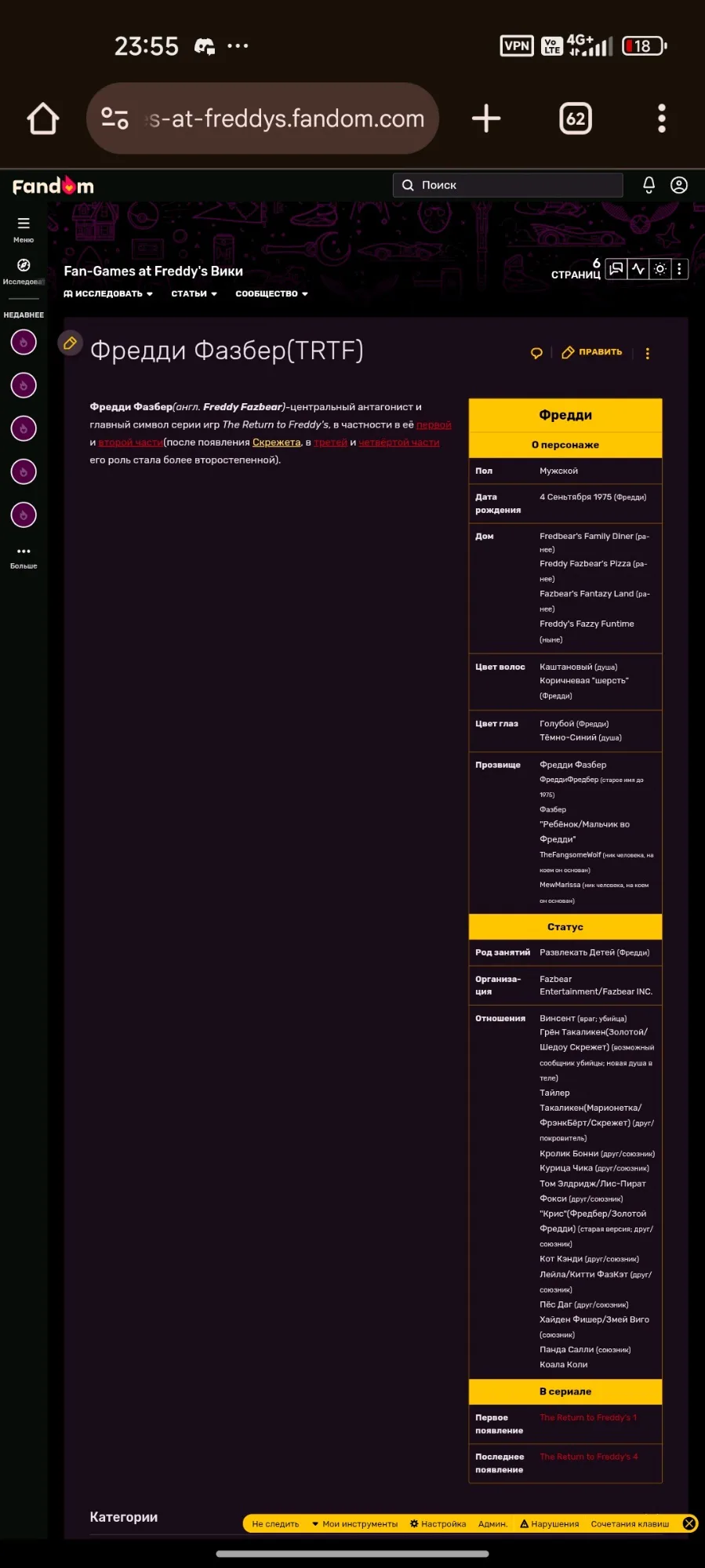
Task: Click the 4 Сентября 1975 birth date value
Action: coord(593,497)
